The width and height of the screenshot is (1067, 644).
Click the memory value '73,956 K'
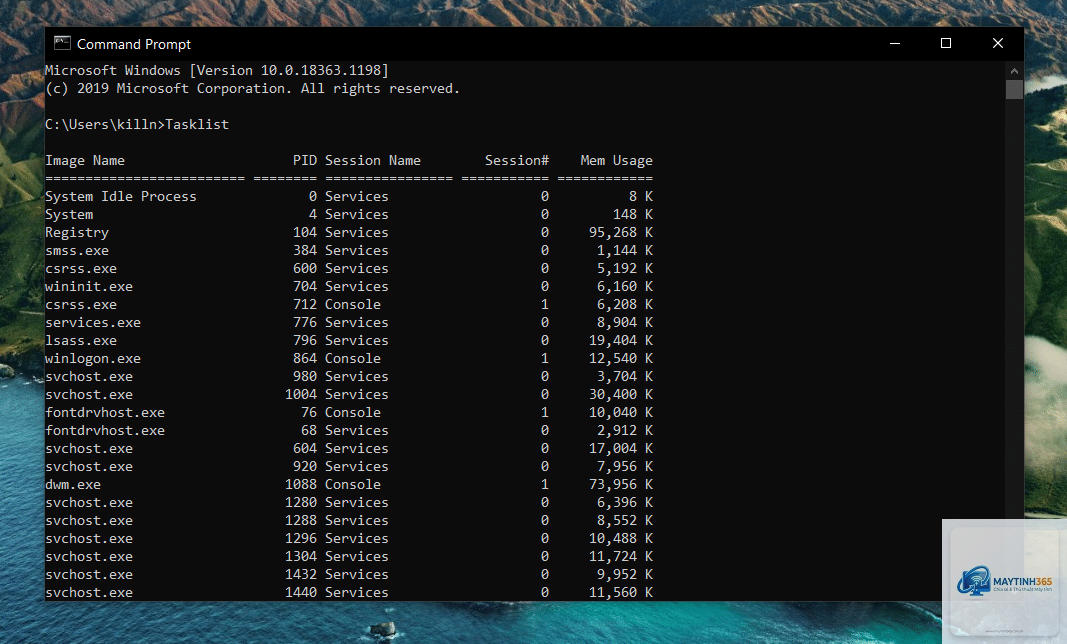click(x=621, y=485)
